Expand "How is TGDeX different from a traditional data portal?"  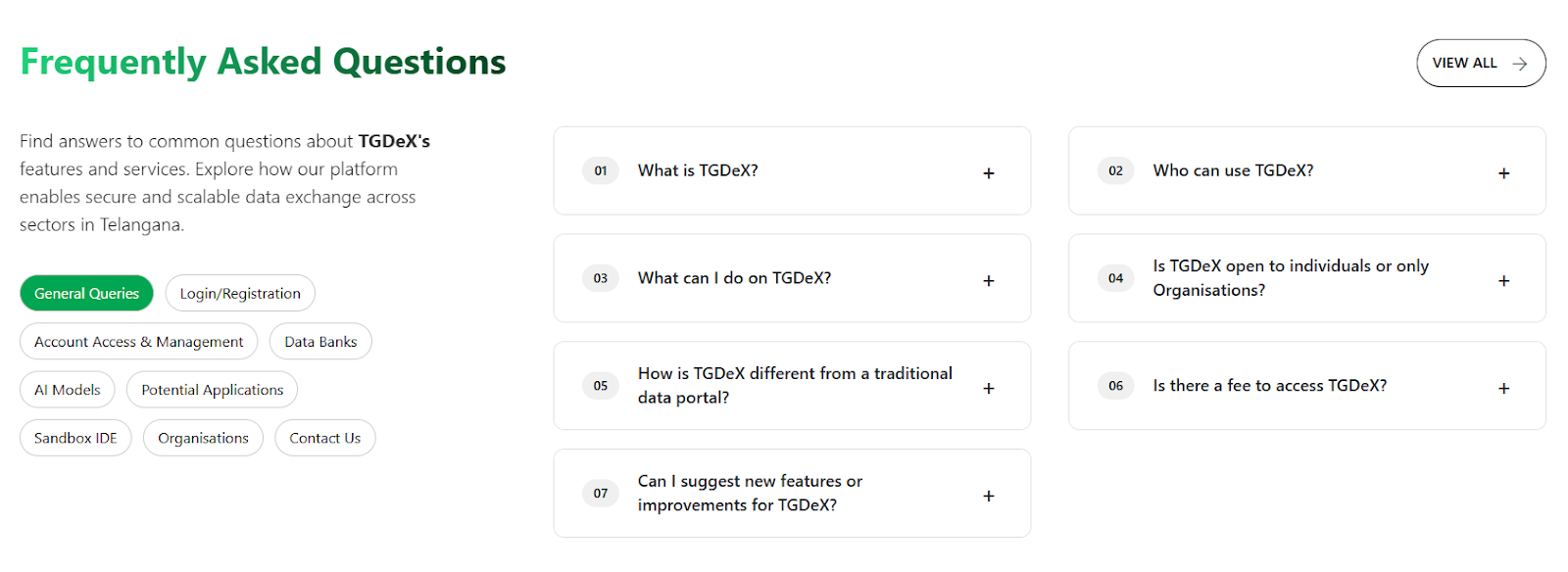coord(794,385)
